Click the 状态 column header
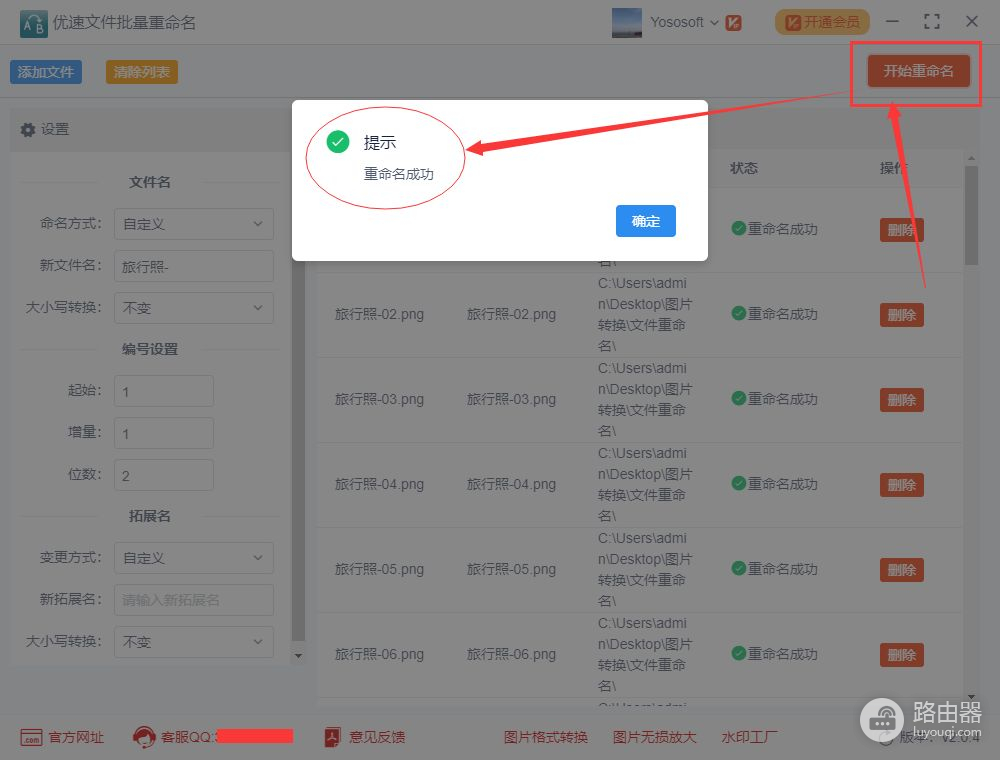 [x=744, y=168]
